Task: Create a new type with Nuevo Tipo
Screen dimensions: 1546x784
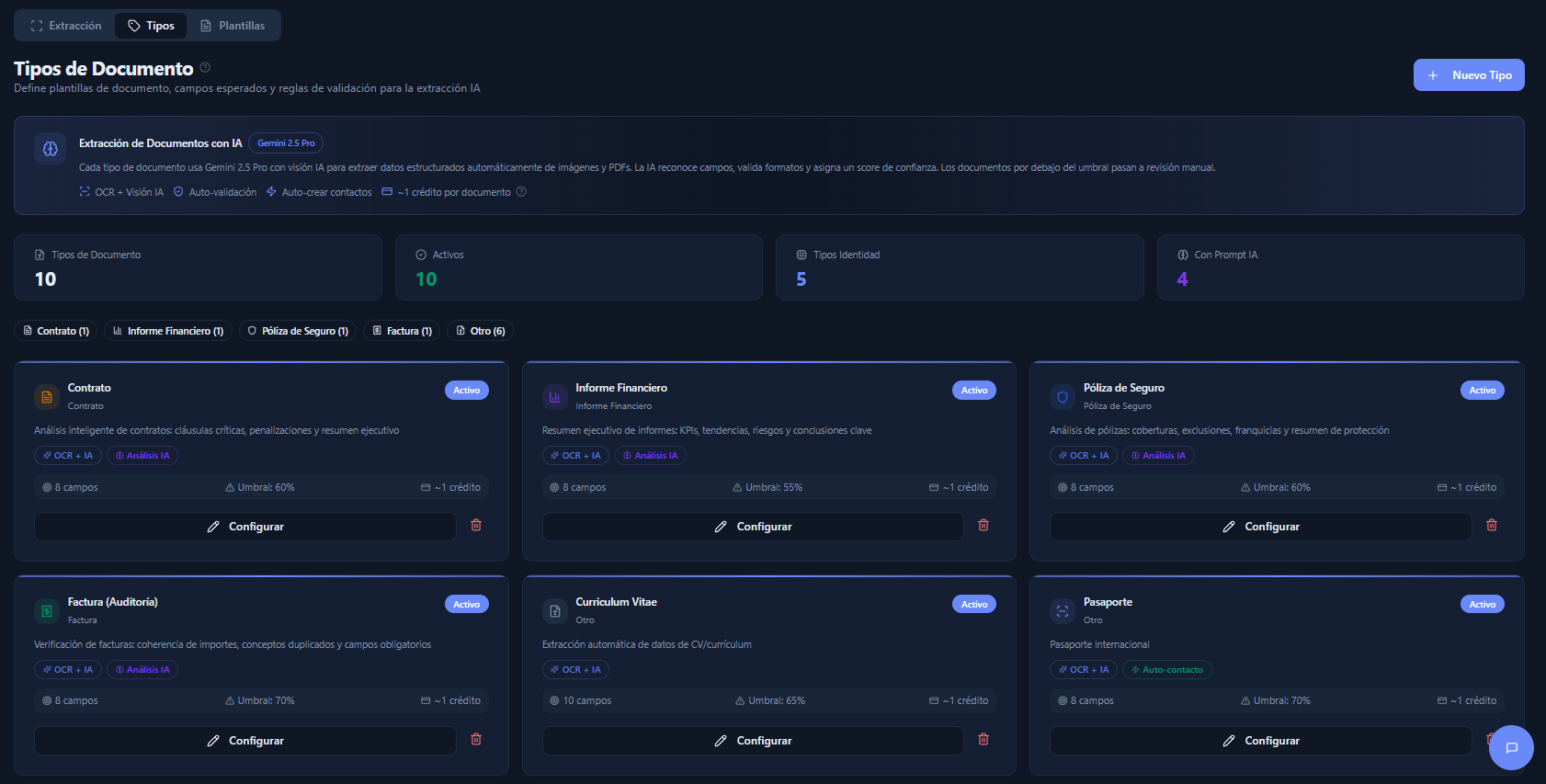Action: click(1468, 75)
